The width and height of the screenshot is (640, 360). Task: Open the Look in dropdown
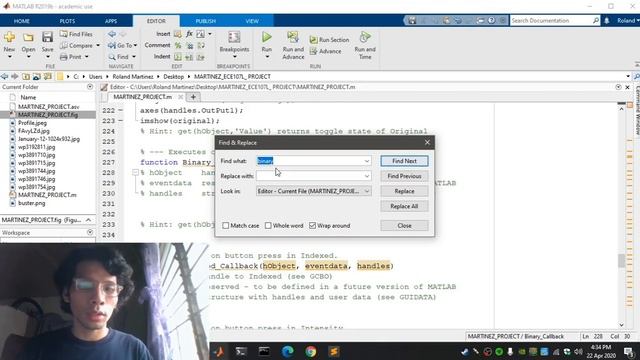click(x=313, y=191)
